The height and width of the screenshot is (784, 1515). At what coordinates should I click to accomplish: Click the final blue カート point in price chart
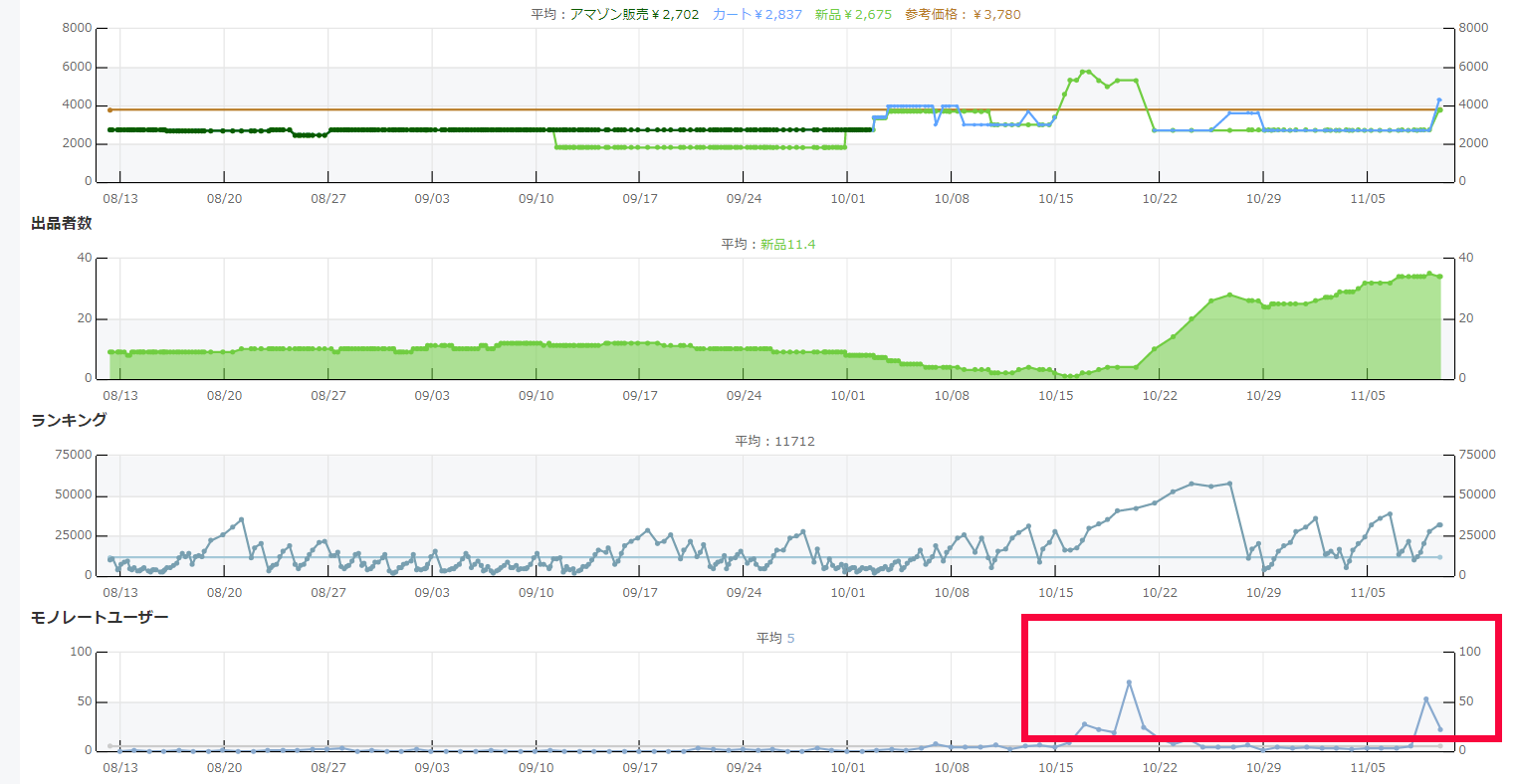coord(1439,99)
